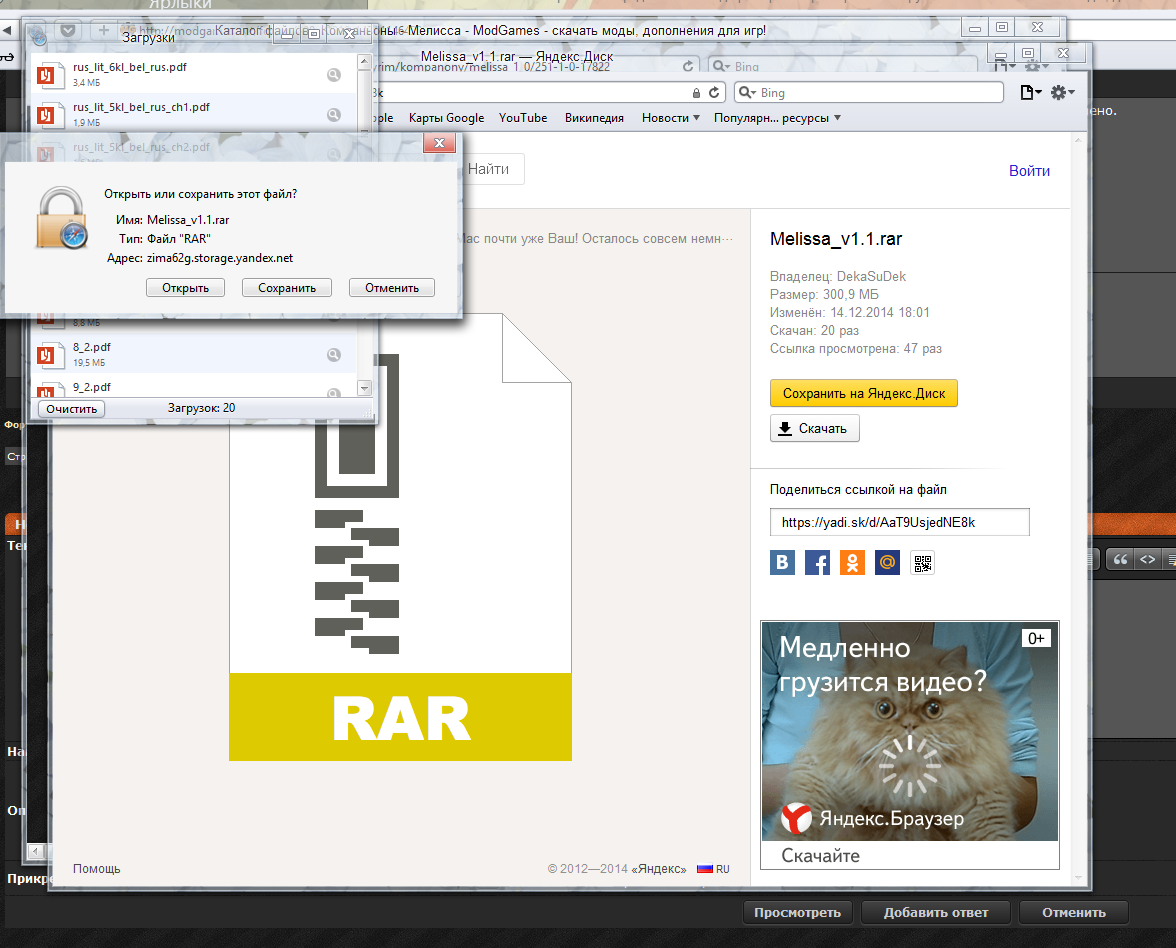Screen dimensions: 1176x948
Task: Click the RAR file preview thumbnail
Action: click(400, 537)
